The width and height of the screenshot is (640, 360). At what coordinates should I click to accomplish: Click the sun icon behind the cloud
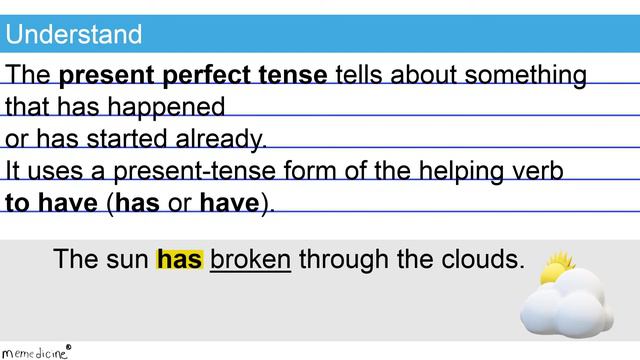556,267
